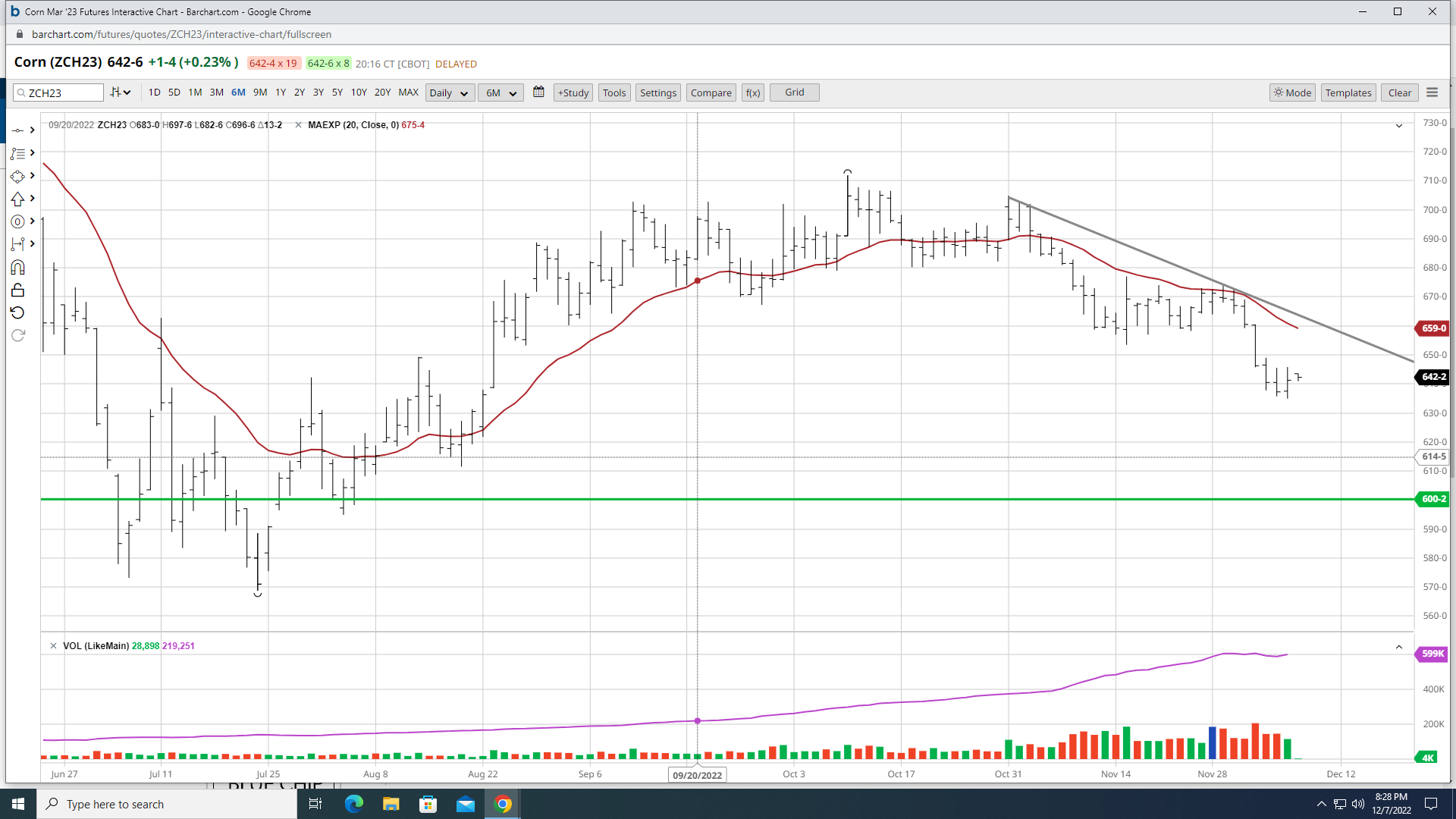Viewport: 1456px width, 819px height.
Task: Click the undo arrow in left sidebar
Action: pos(17,312)
